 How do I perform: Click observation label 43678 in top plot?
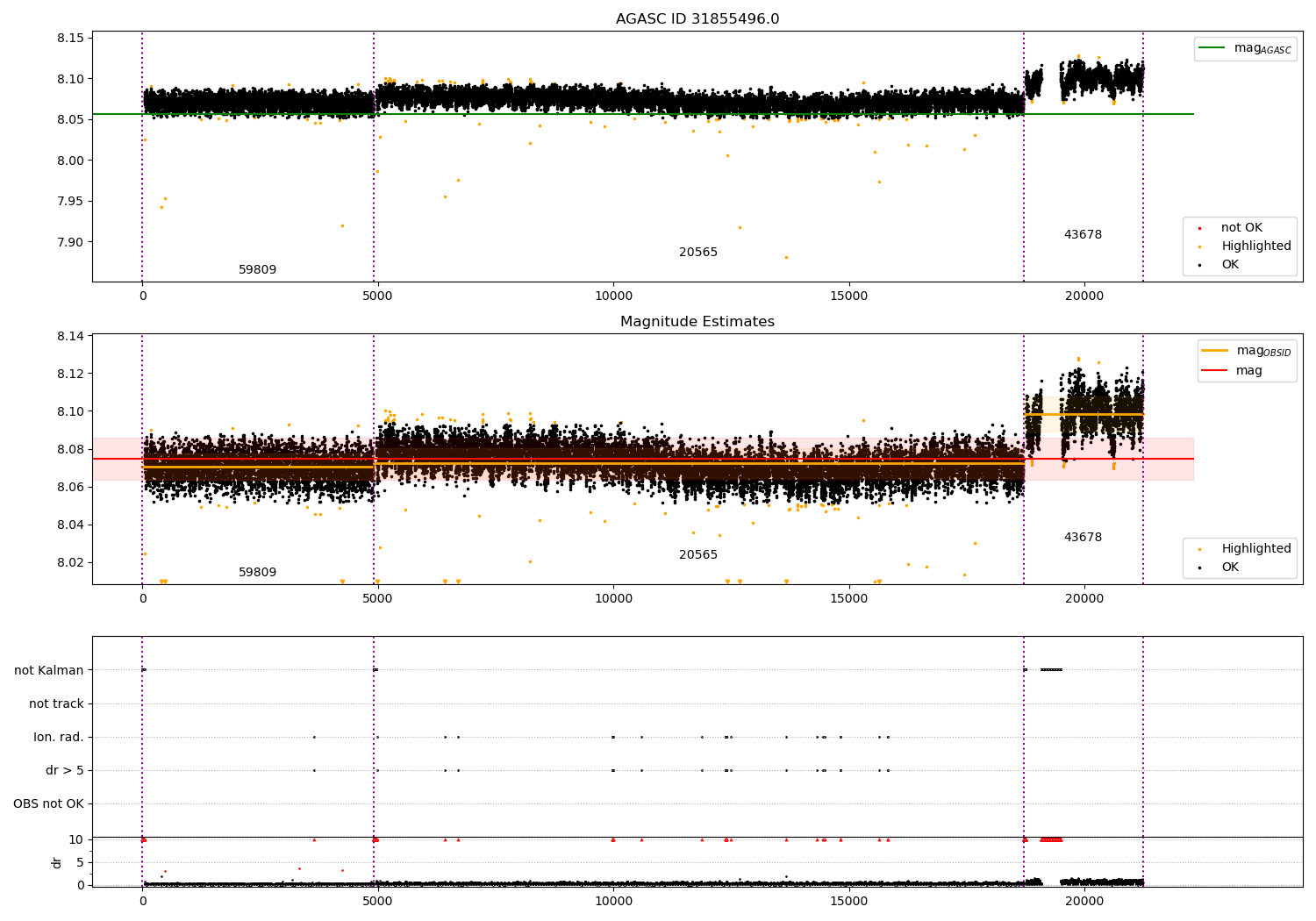click(1083, 235)
